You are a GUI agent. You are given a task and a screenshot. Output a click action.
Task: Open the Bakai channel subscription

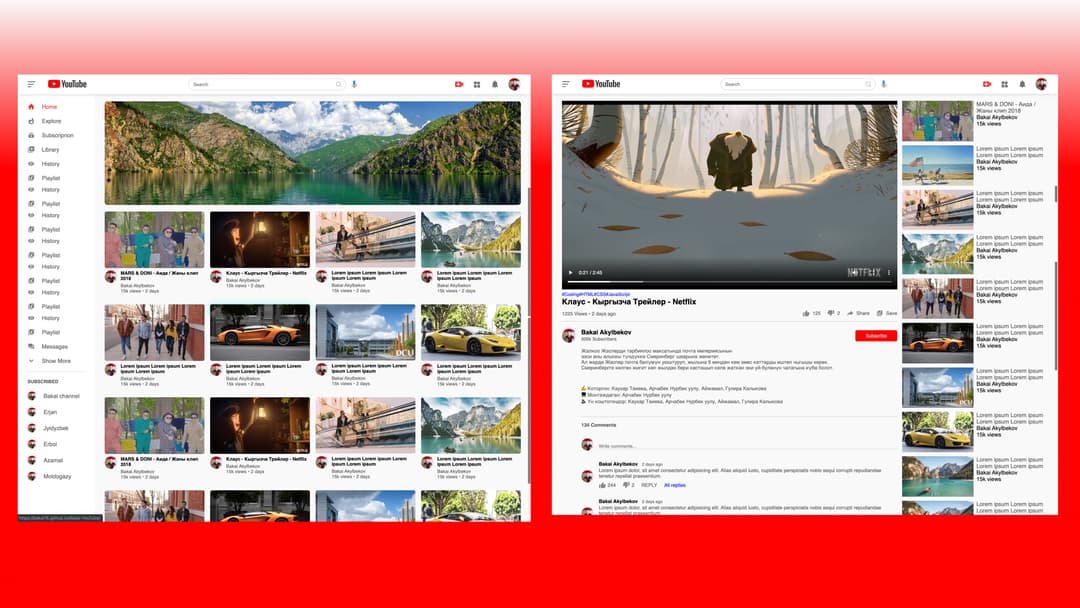click(x=54, y=396)
